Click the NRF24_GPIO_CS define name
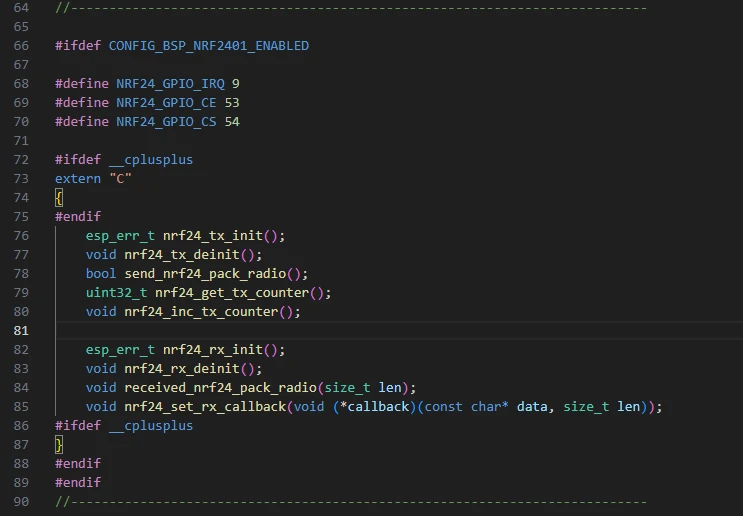 point(165,122)
